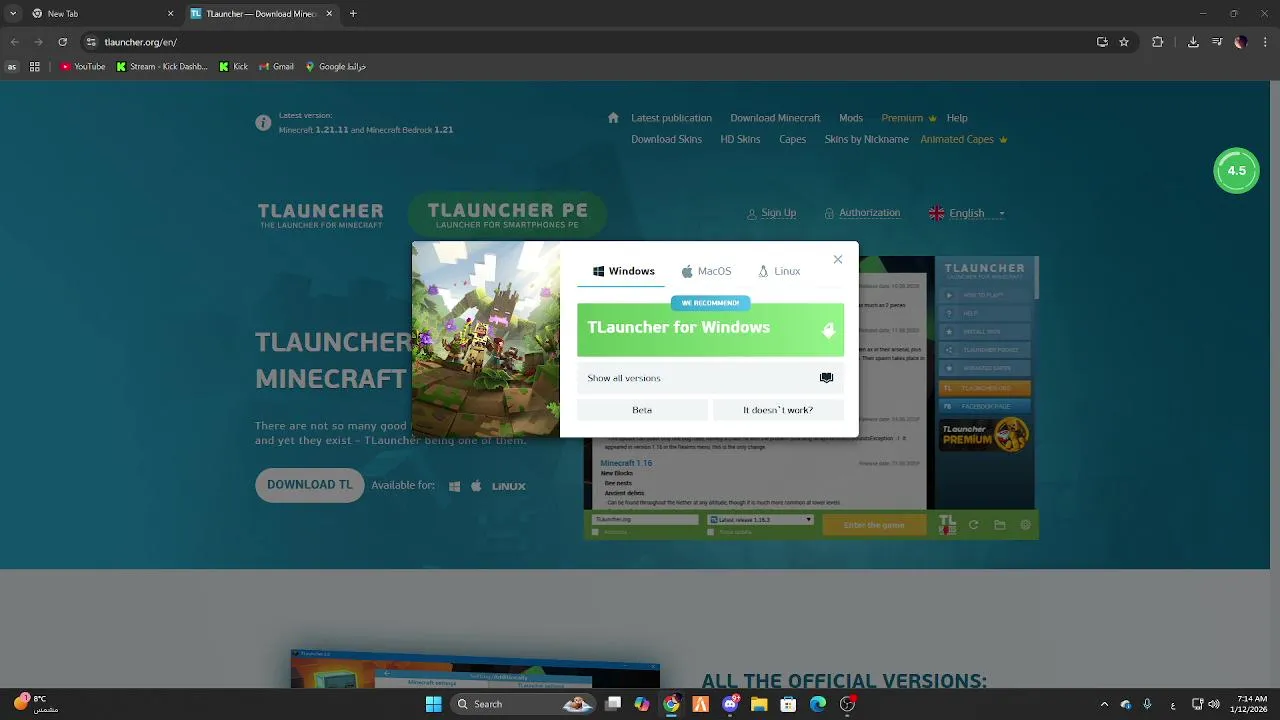The width and height of the screenshot is (1280, 720).
Task: Open Download Skins link
Action: (666, 139)
